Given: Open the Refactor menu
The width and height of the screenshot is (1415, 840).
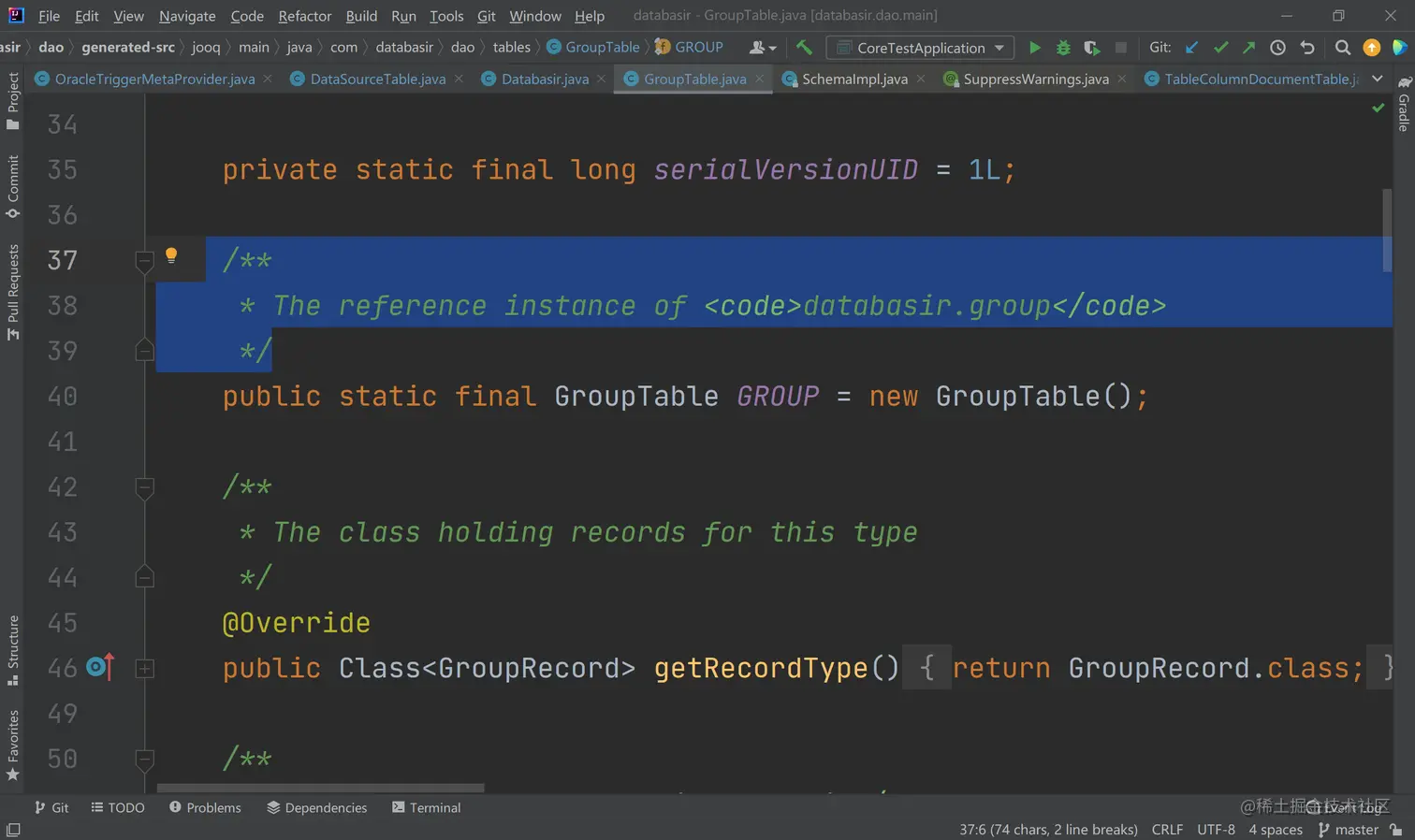Looking at the screenshot, I should (x=305, y=16).
